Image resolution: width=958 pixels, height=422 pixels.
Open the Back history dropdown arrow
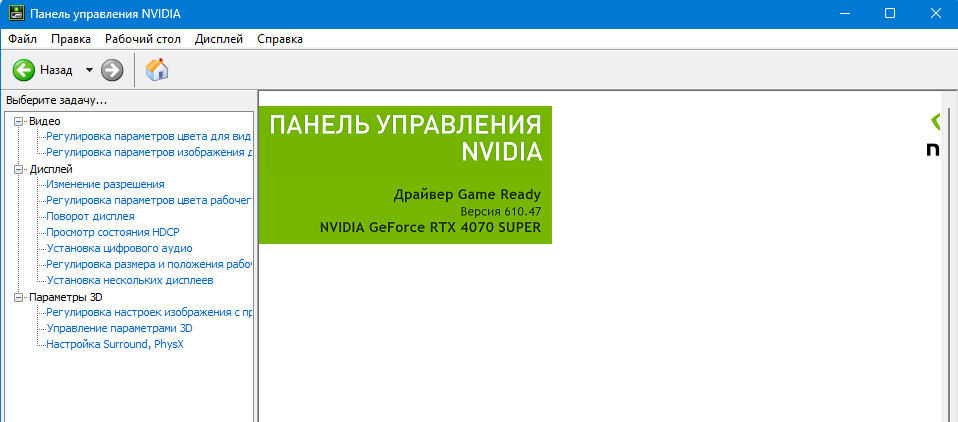pyautogui.click(x=90, y=70)
